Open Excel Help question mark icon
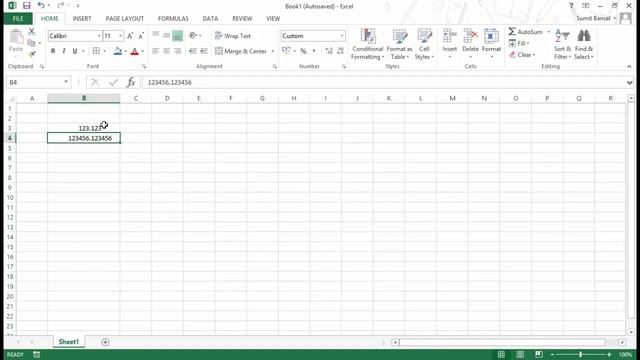Screen dimensions: 640x360 coord(571,6)
